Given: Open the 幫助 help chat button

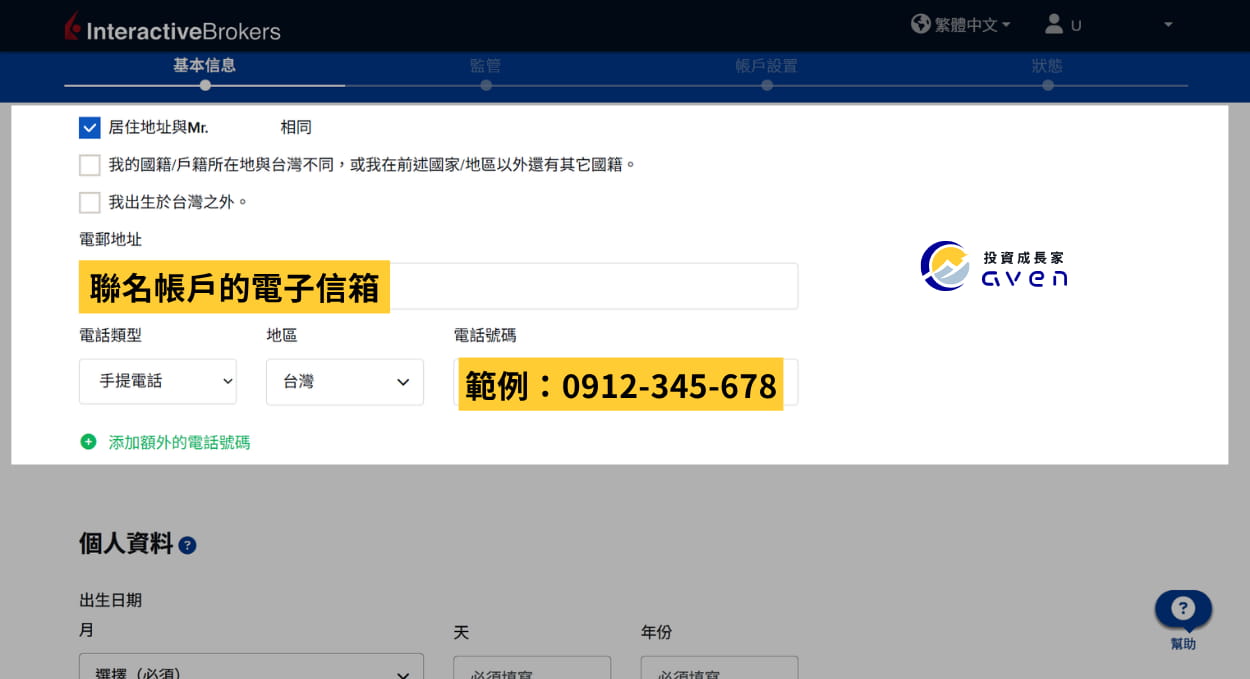Looking at the screenshot, I should 1183,618.
